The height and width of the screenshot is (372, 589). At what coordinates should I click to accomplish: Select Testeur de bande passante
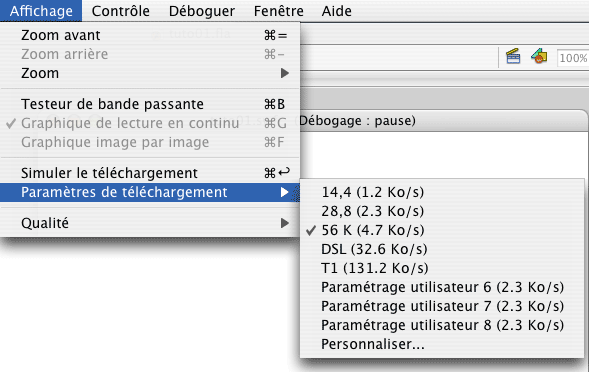(x=150, y=104)
